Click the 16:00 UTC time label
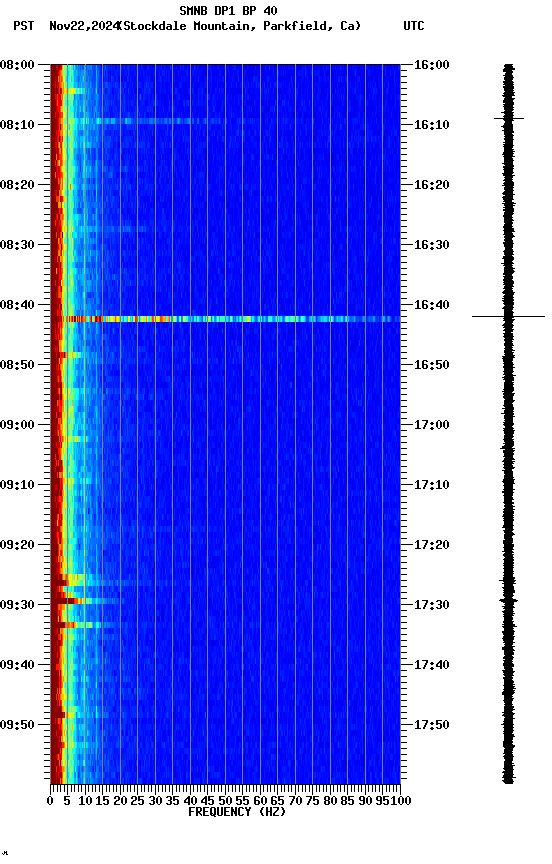The height and width of the screenshot is (864, 552). click(x=431, y=65)
